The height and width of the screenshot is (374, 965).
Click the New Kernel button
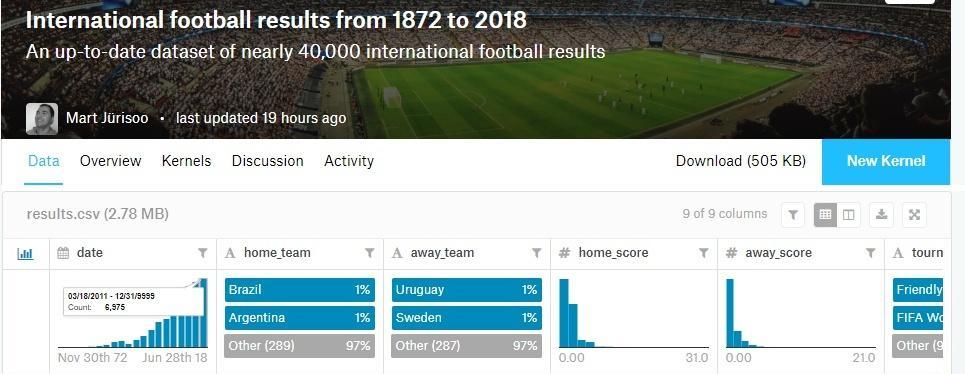pos(886,162)
